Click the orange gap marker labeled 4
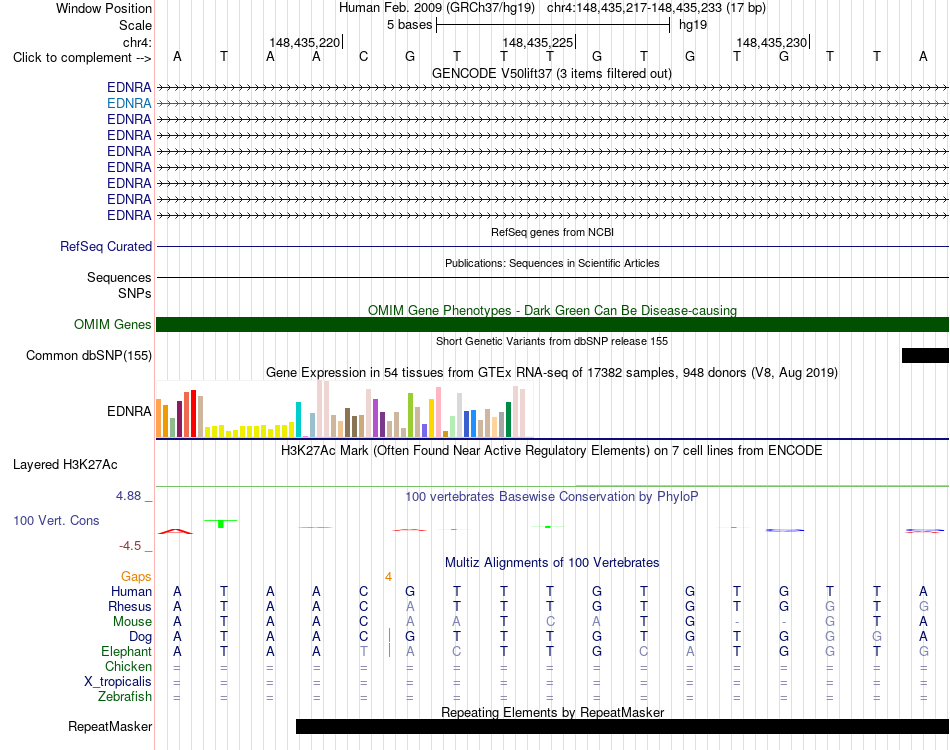This screenshot has height=750, width=950. click(x=388, y=577)
